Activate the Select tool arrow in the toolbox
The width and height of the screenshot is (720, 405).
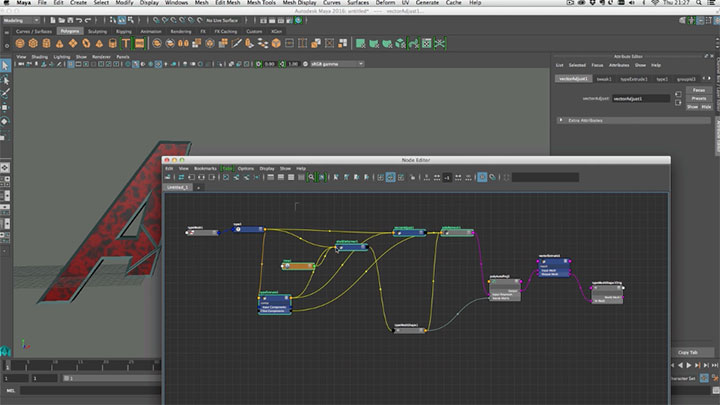click(x=5, y=66)
